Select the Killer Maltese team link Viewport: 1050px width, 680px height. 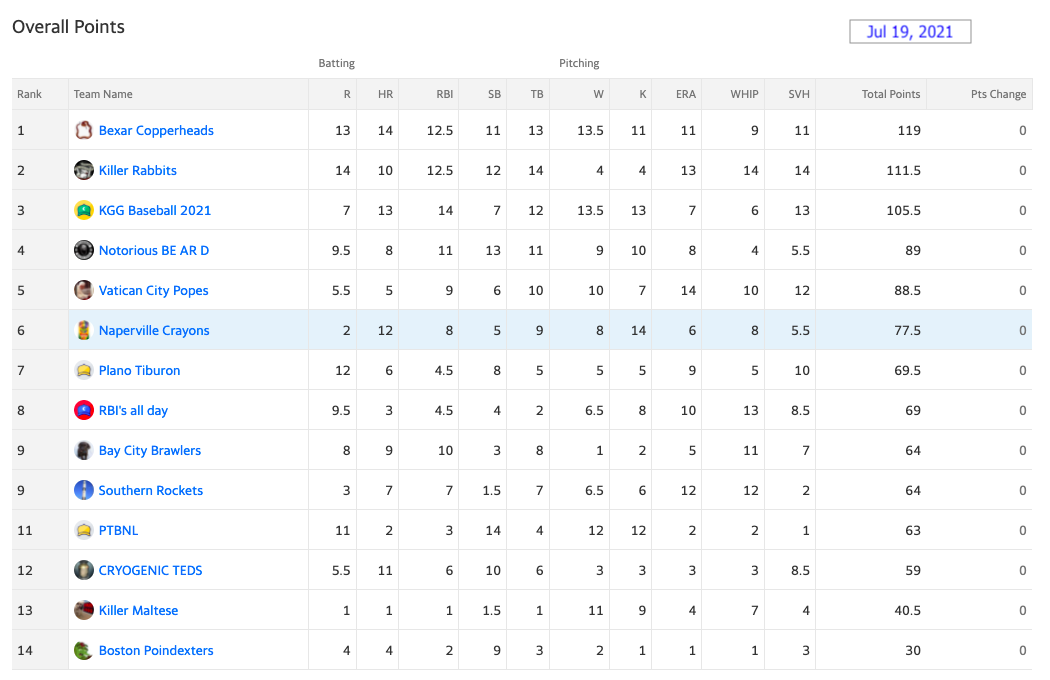138,610
